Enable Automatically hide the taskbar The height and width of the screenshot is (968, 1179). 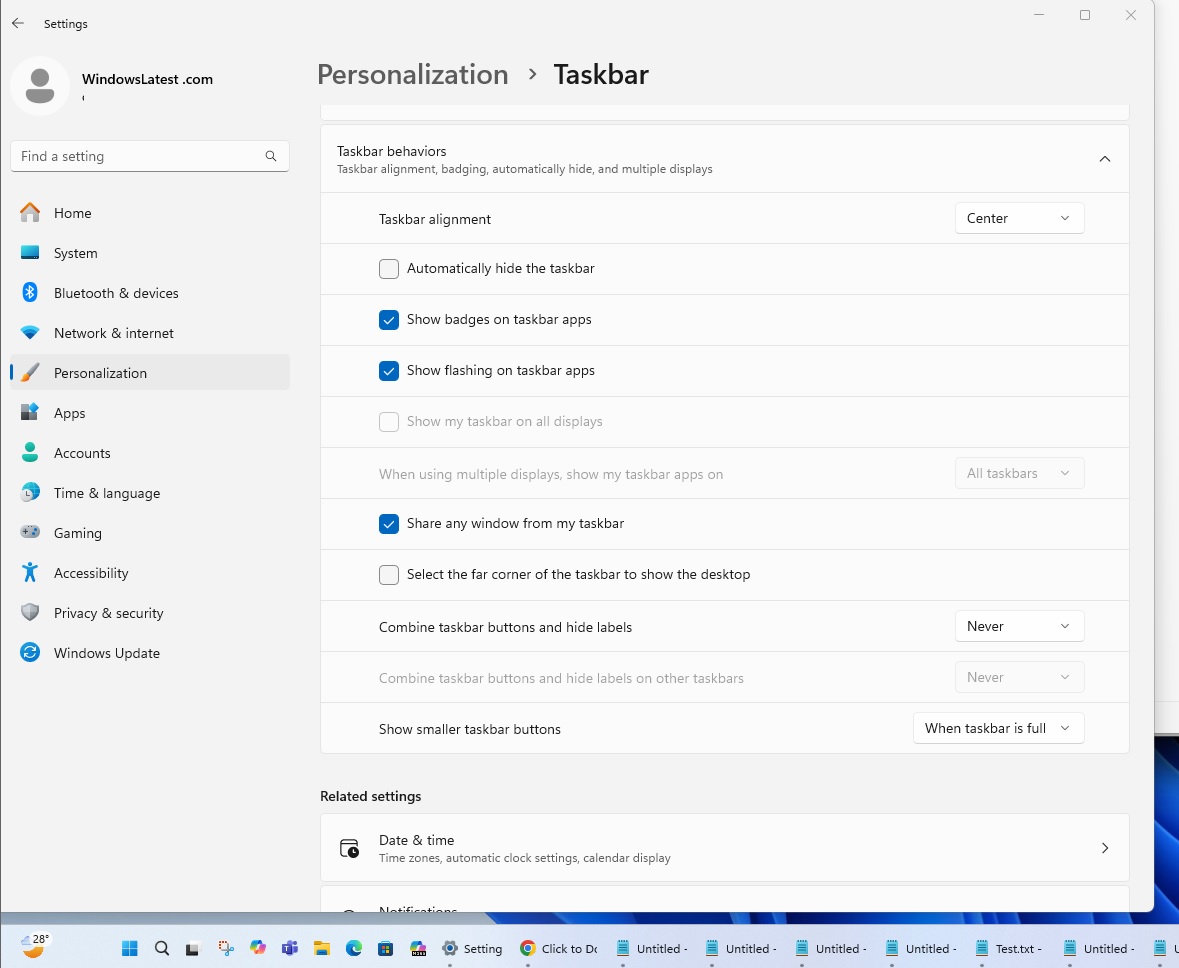click(388, 268)
